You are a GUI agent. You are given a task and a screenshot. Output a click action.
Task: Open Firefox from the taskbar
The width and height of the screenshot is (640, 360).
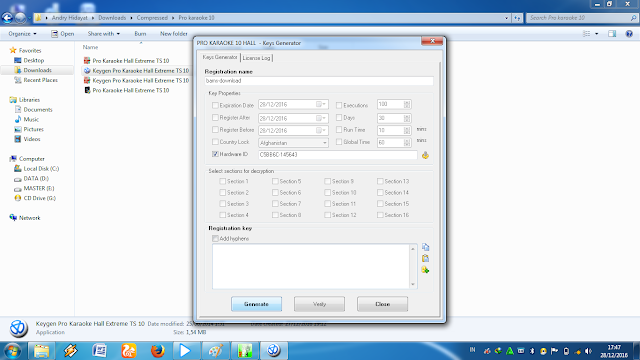coord(158,351)
